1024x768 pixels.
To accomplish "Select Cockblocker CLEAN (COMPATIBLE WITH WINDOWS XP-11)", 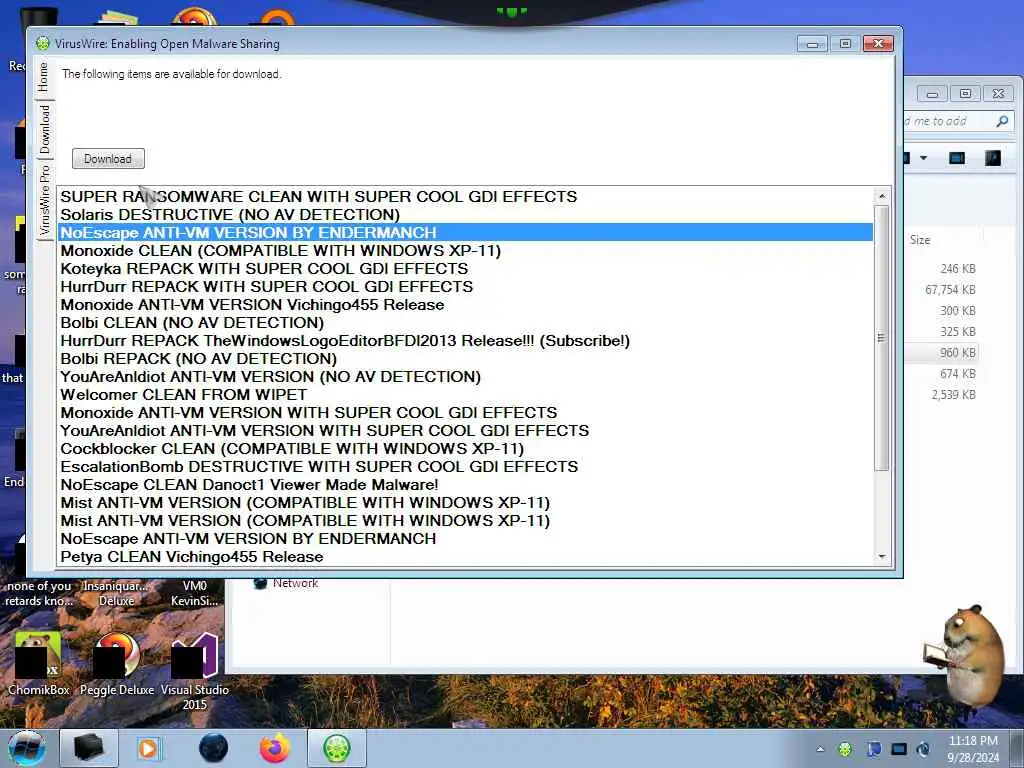I will tap(465, 449).
